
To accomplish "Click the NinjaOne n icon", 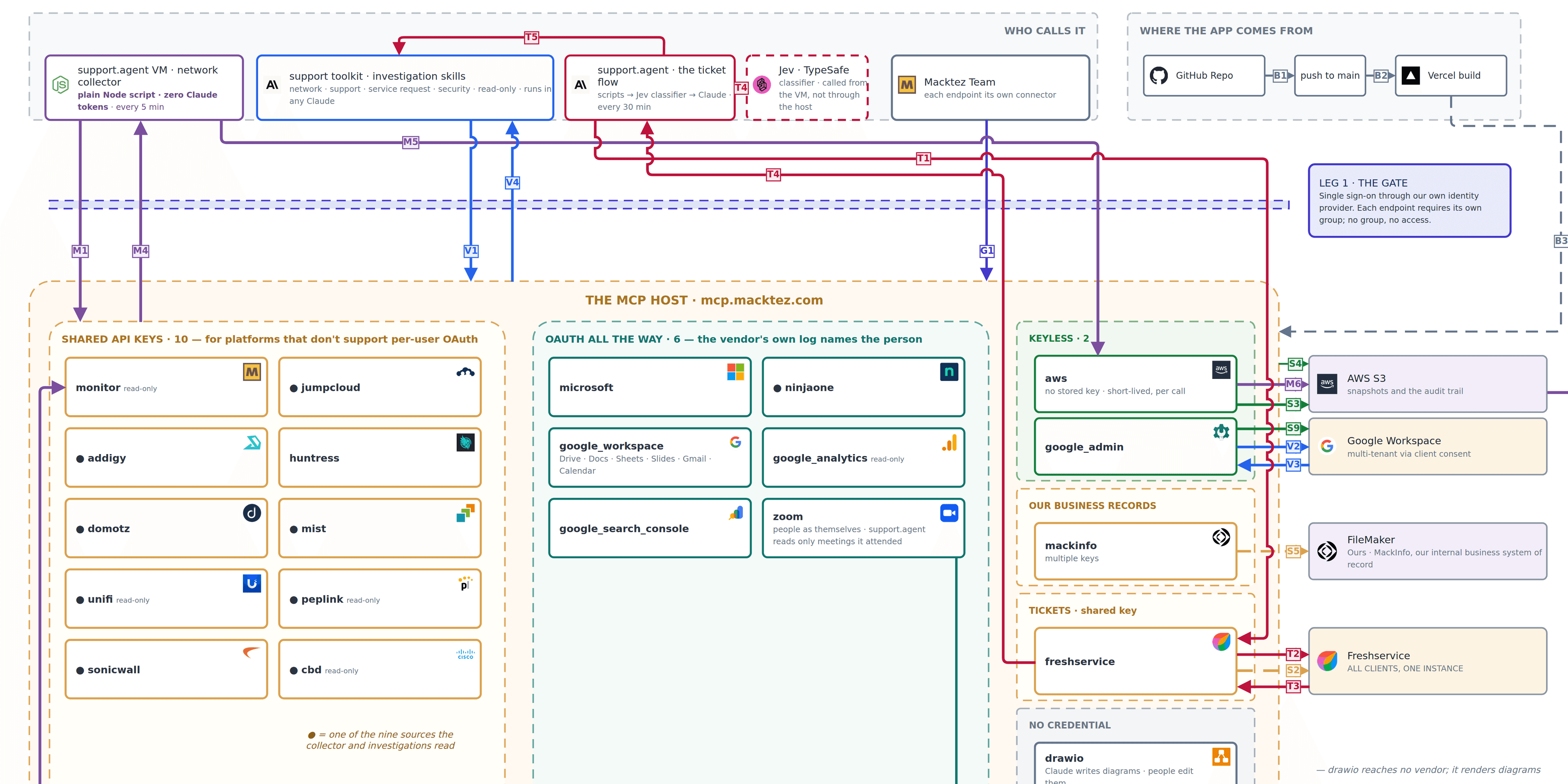I will (949, 372).
